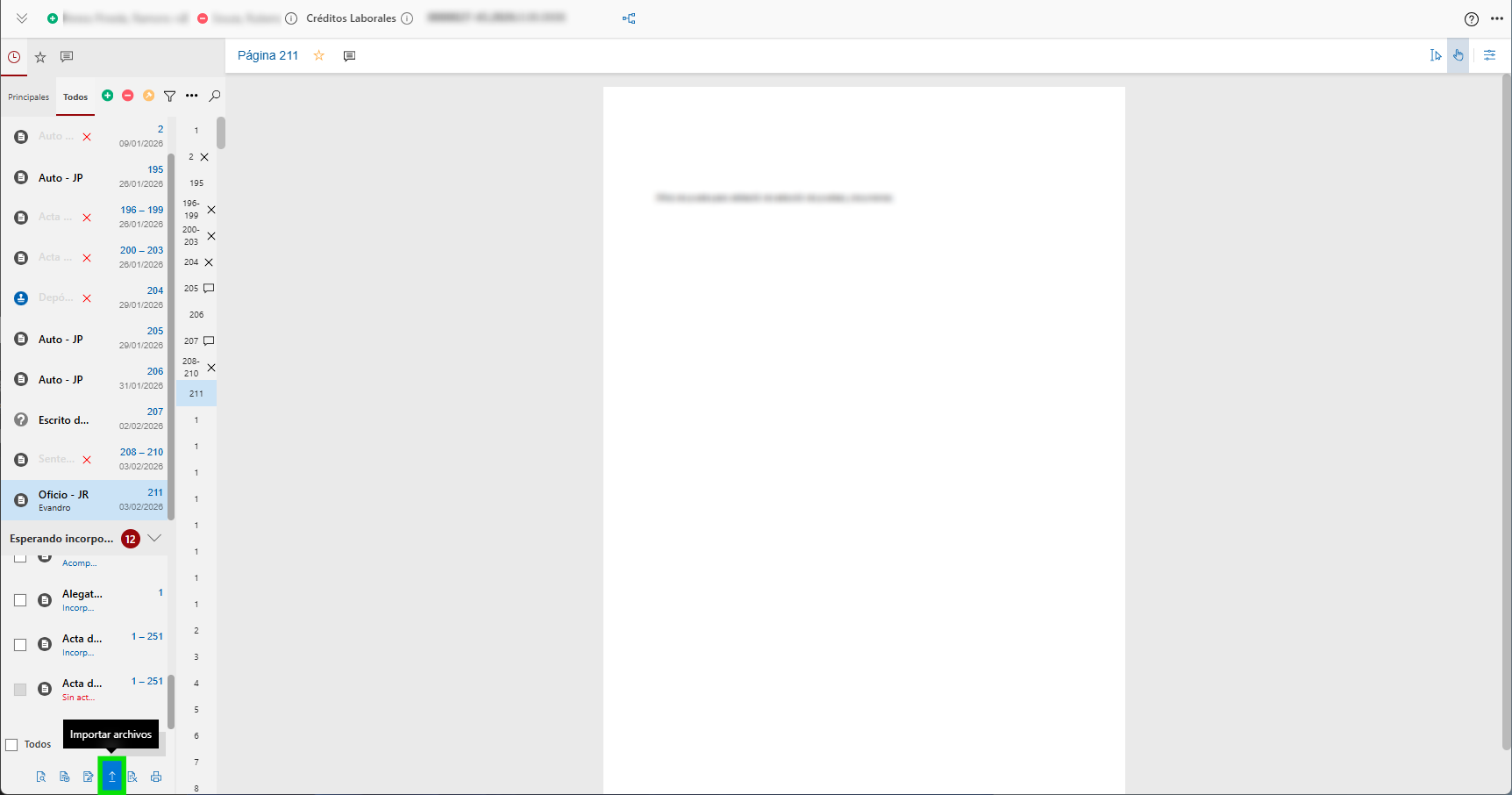
Task: Click the magnifier search icon in document panel
Action: click(x=215, y=96)
